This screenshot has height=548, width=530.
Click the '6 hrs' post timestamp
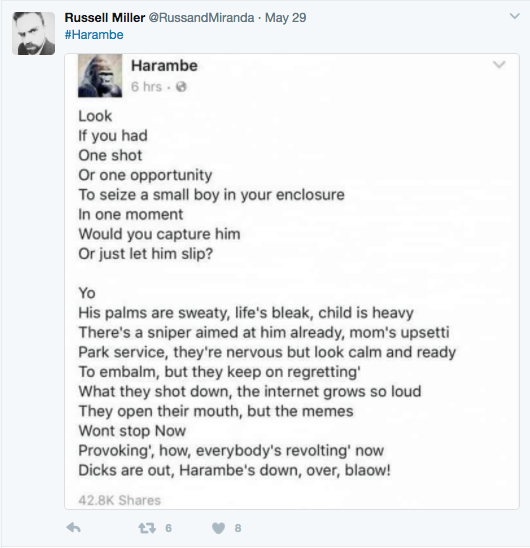coord(146,87)
